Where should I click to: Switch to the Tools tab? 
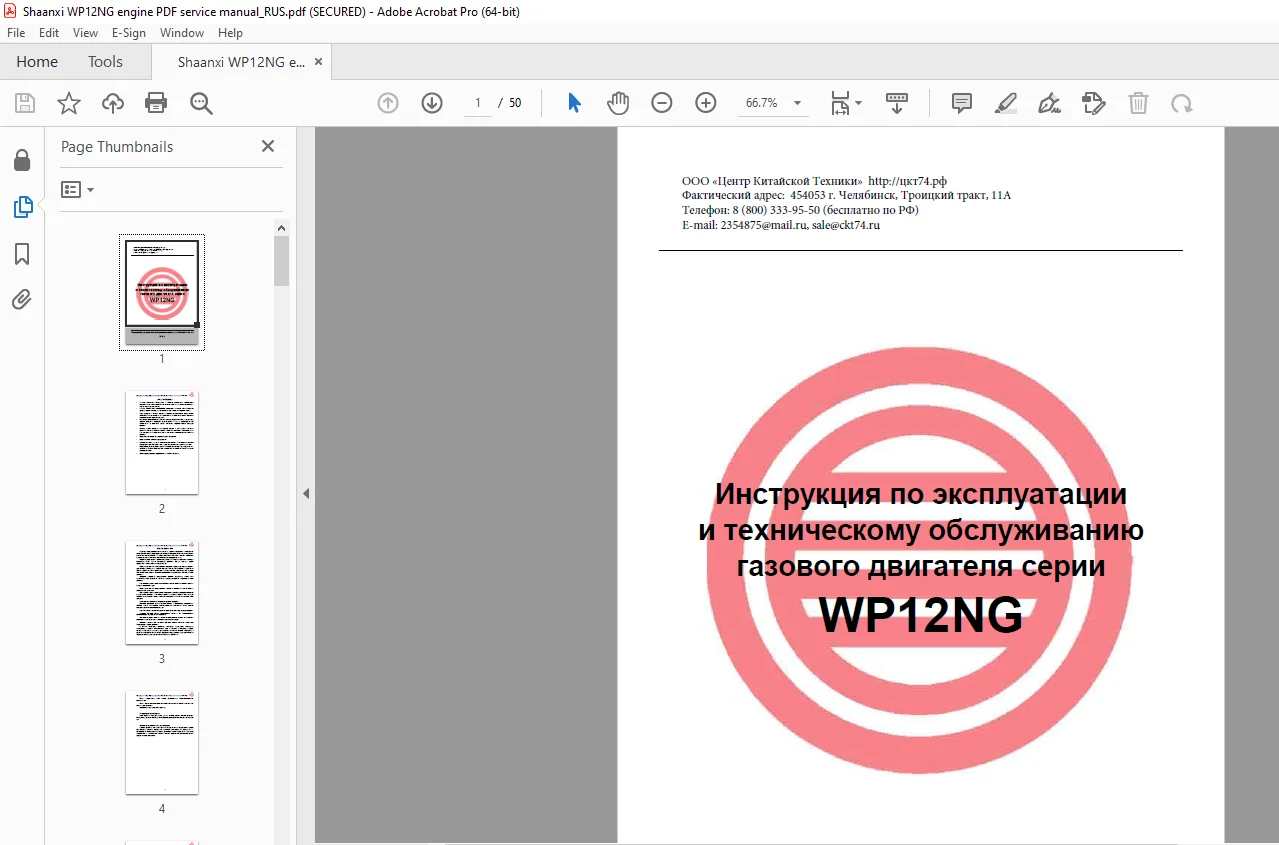(x=105, y=61)
